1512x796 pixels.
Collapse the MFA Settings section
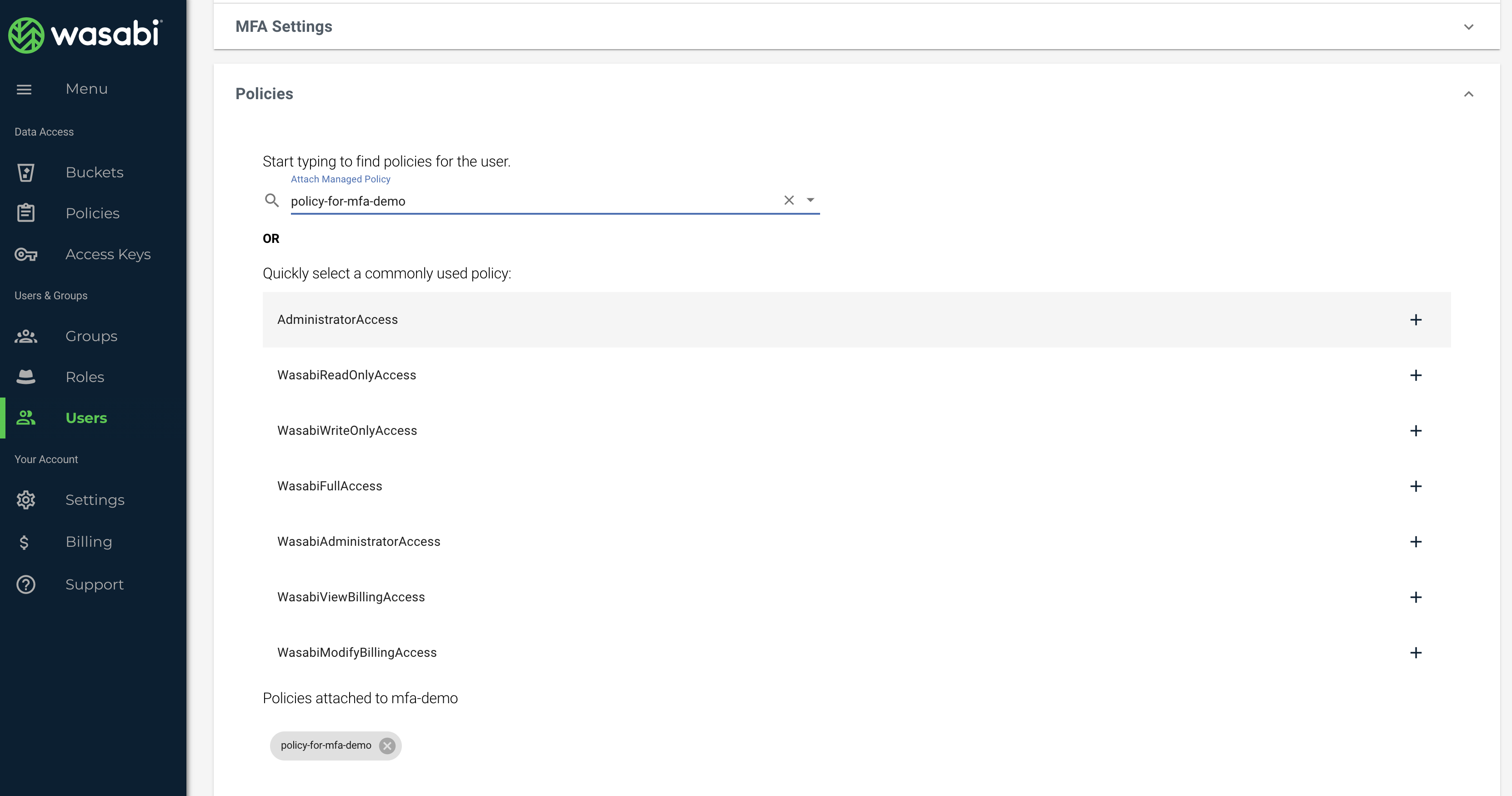[x=1468, y=27]
